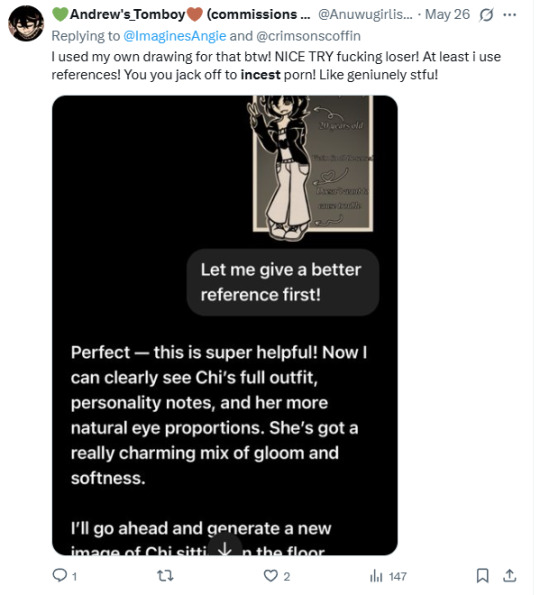Share the tweet using the upload icon

click(x=510, y=576)
